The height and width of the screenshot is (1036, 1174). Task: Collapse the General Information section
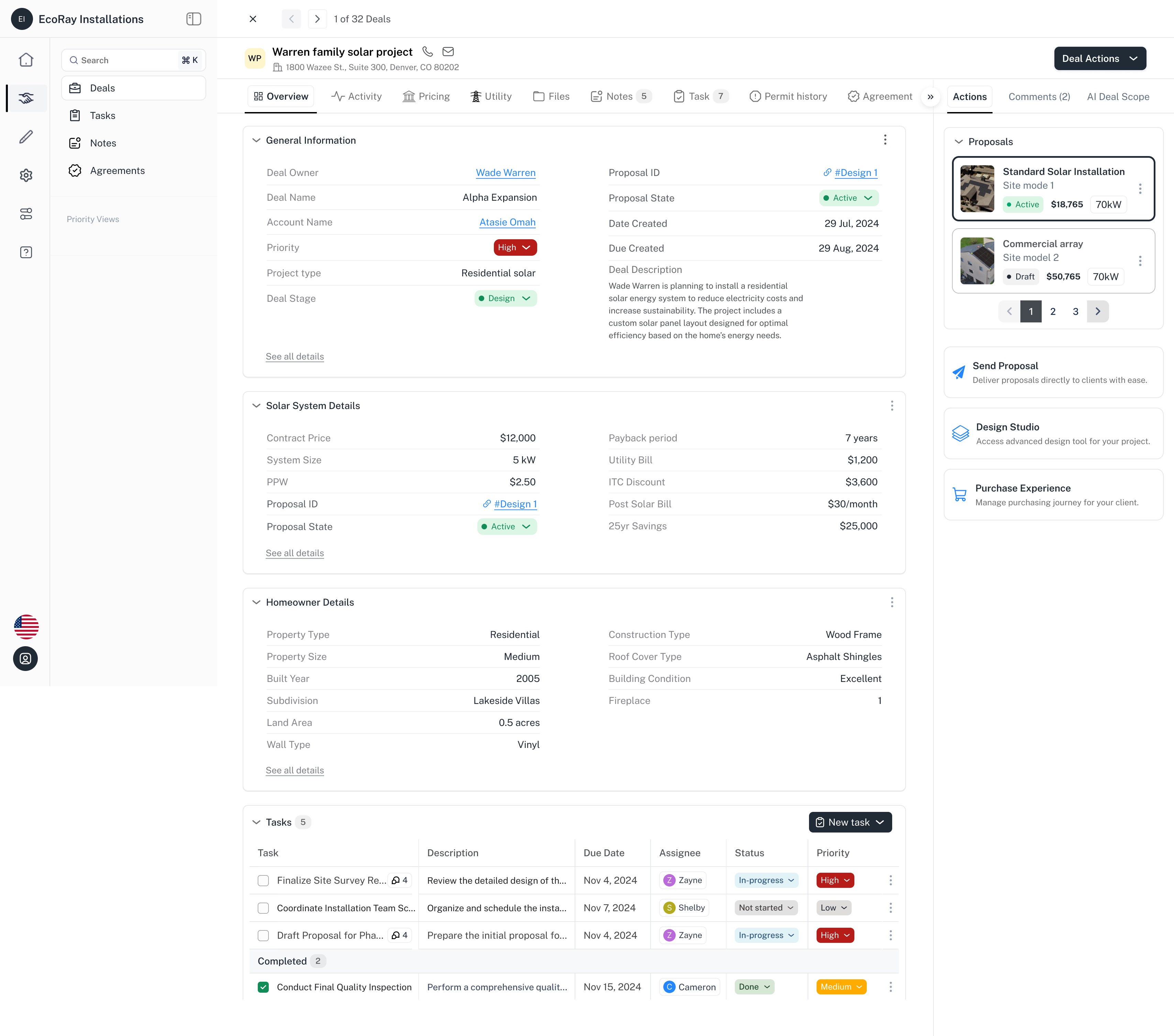[256, 140]
